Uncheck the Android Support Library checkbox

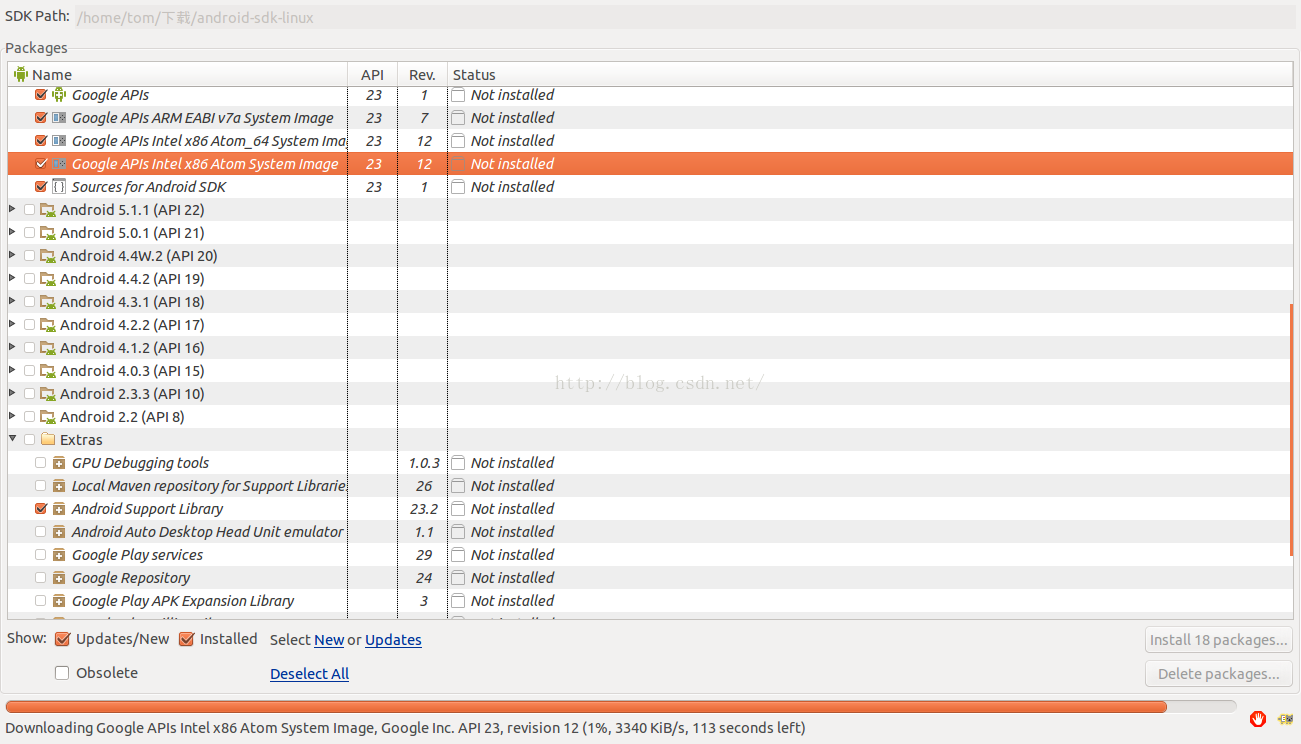click(x=41, y=509)
